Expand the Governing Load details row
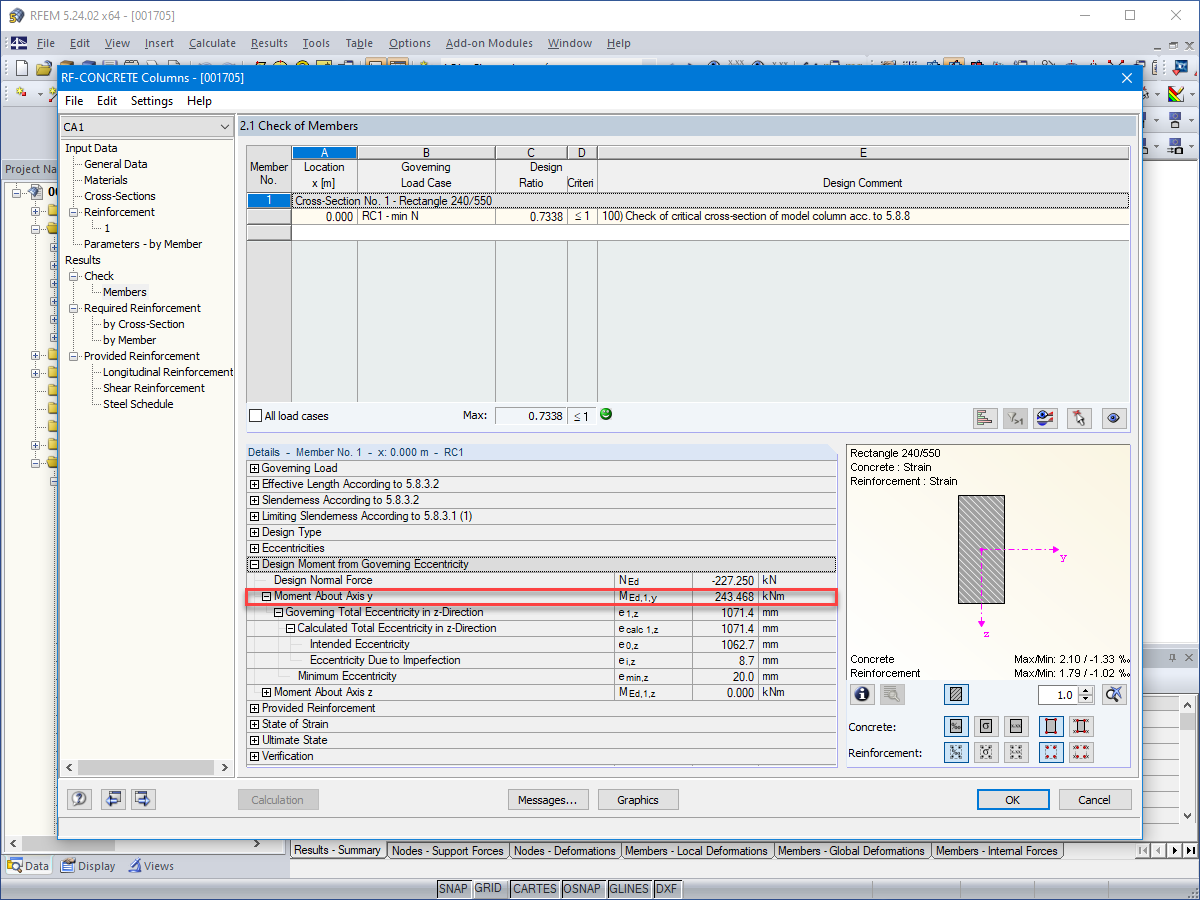1200x900 pixels. pos(254,468)
